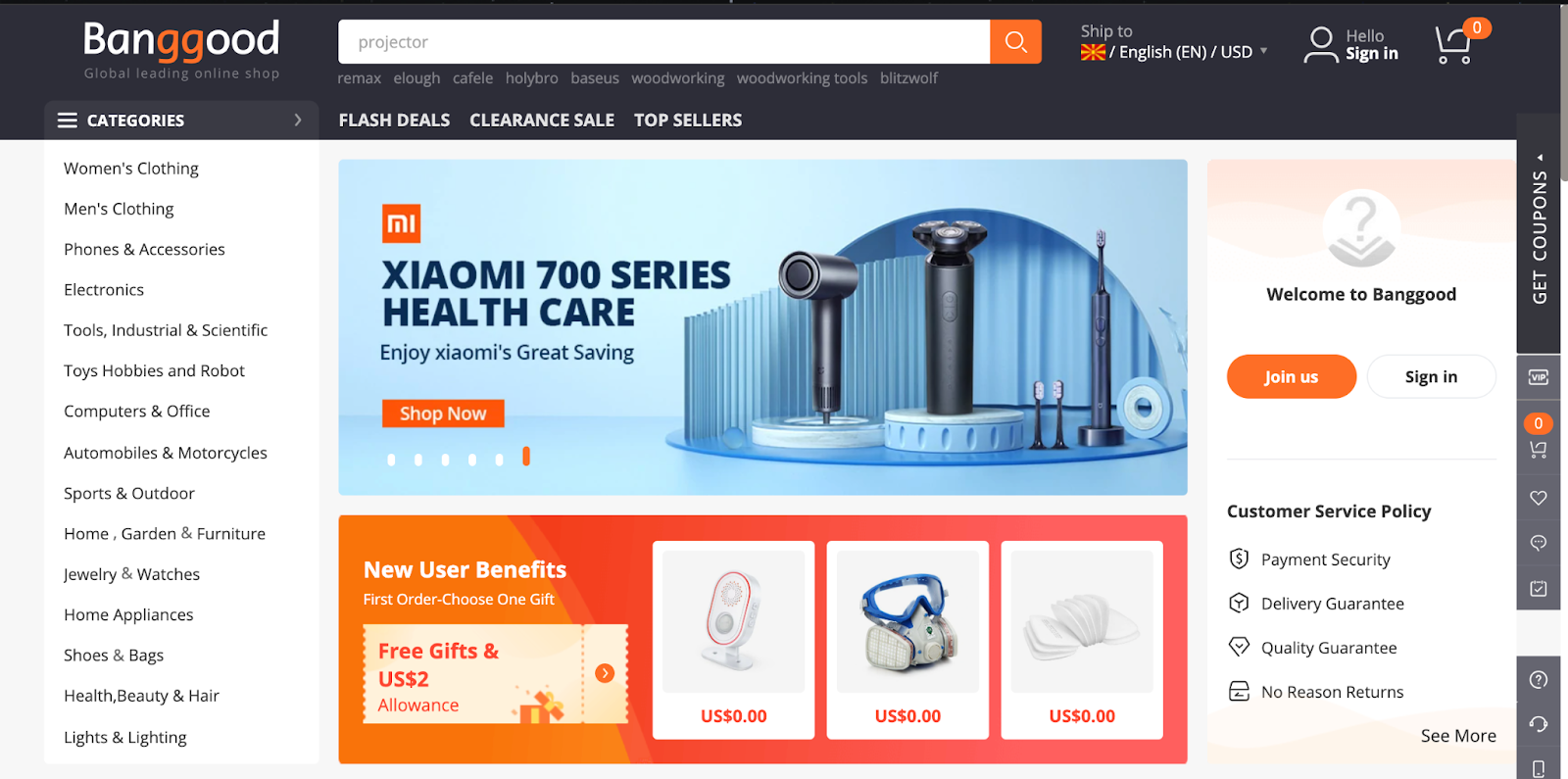
Task: Click the Shop Now banner button
Action: pyautogui.click(x=443, y=414)
